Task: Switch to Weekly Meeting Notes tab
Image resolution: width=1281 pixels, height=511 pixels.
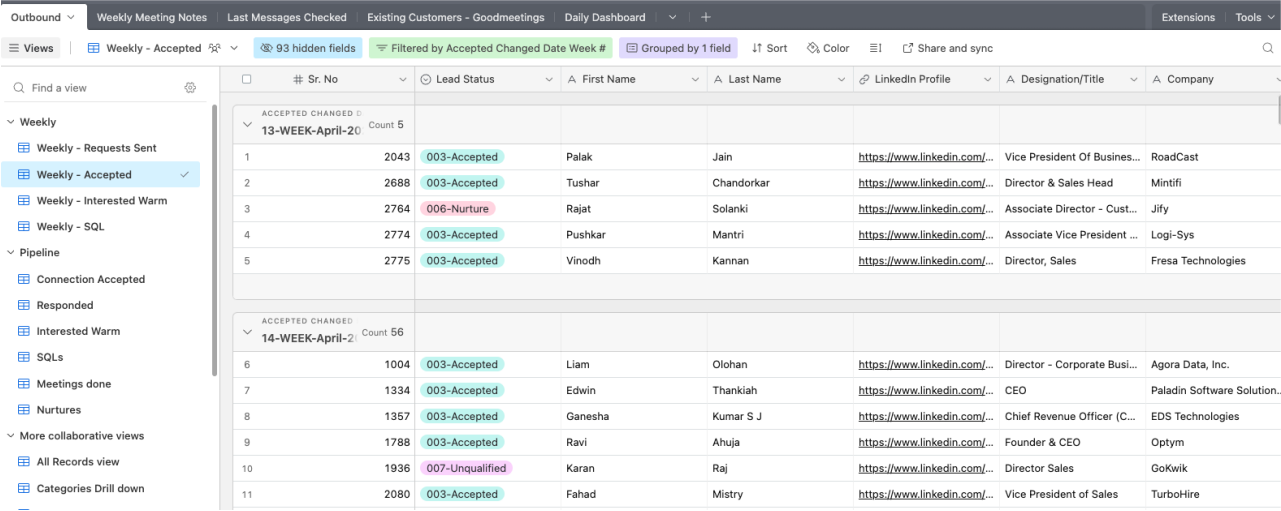Action: click(151, 17)
